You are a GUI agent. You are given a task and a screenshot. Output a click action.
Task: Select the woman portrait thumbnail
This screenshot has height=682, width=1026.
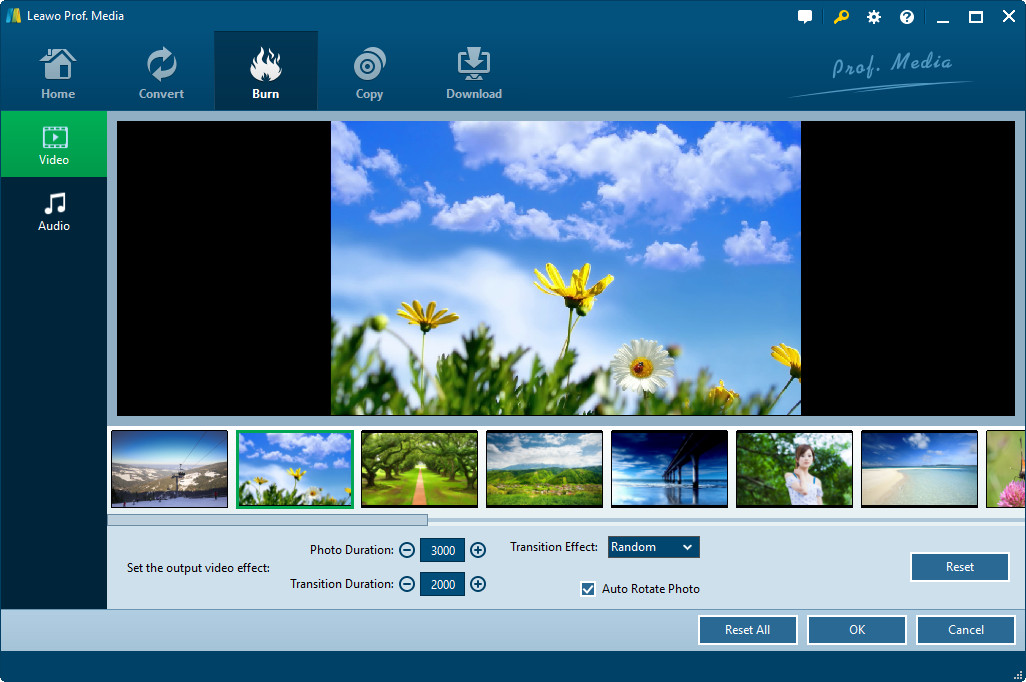[x=794, y=469]
